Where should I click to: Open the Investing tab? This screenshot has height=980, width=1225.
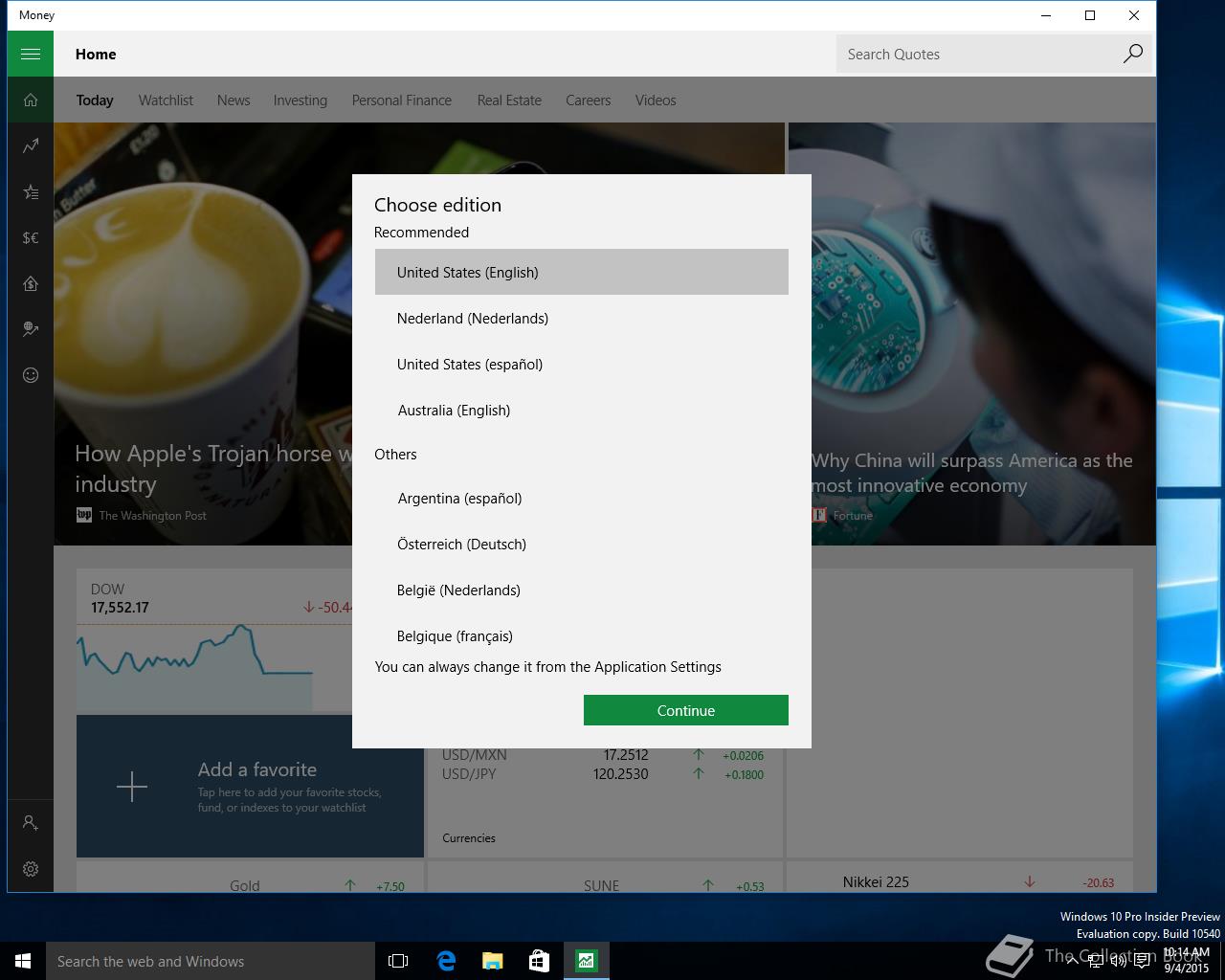301,100
